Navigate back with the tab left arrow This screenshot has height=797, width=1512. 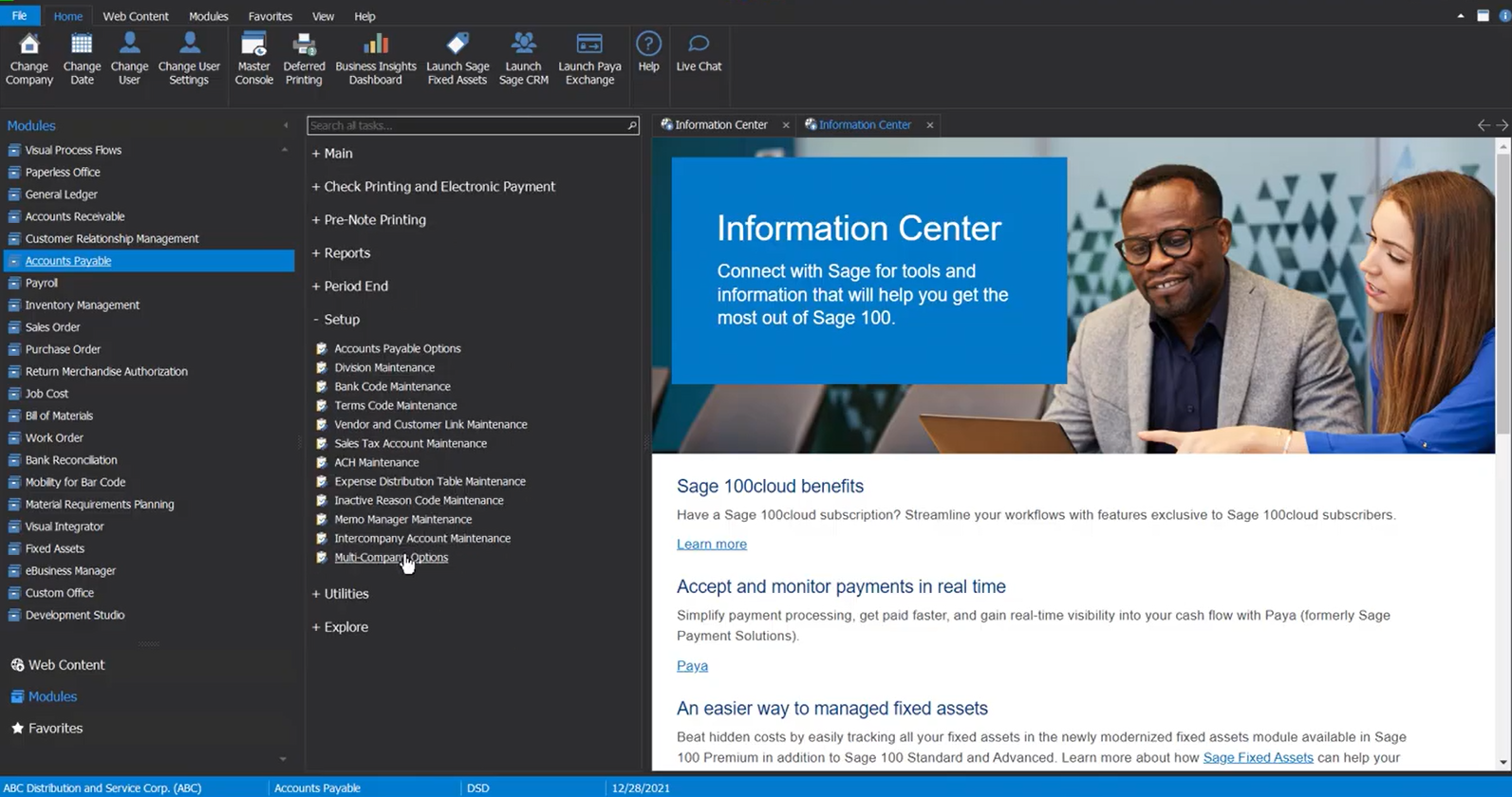[1484, 125]
